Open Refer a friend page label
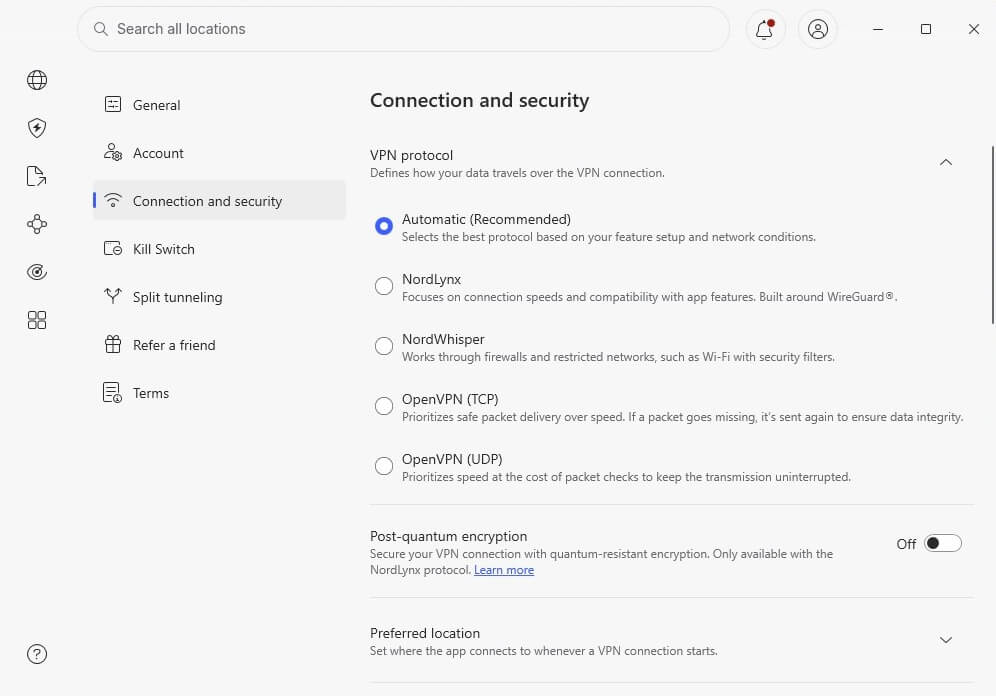996x696 pixels. [174, 345]
